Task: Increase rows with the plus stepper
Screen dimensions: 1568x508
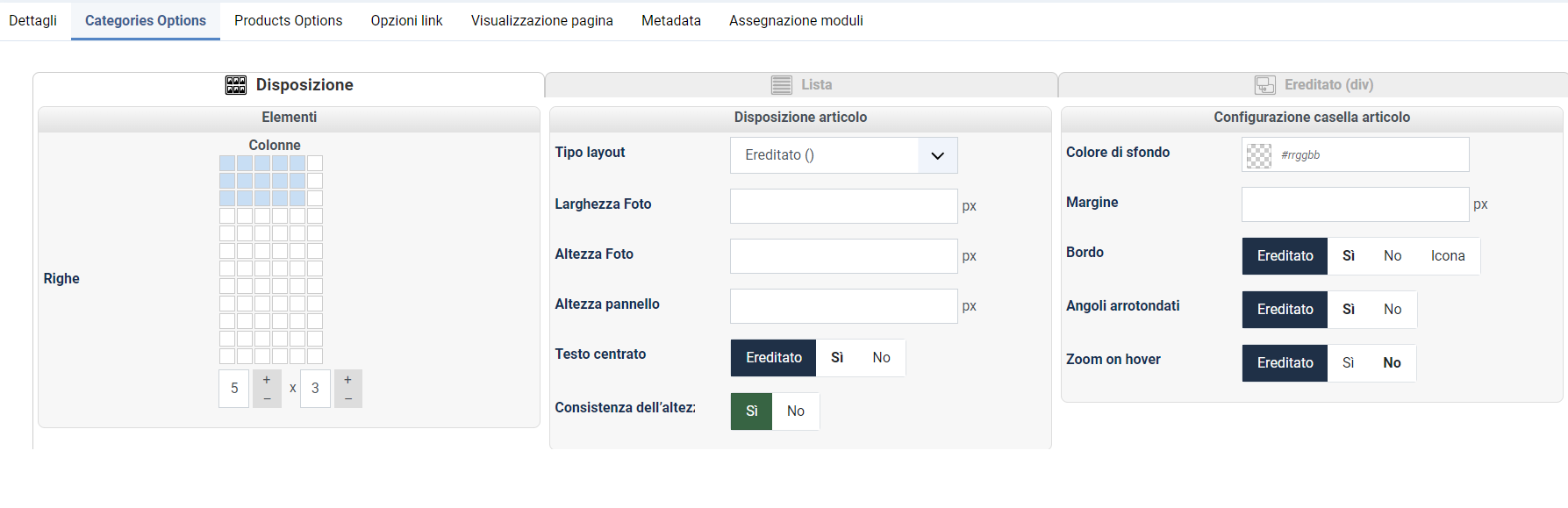Action: [x=347, y=380]
